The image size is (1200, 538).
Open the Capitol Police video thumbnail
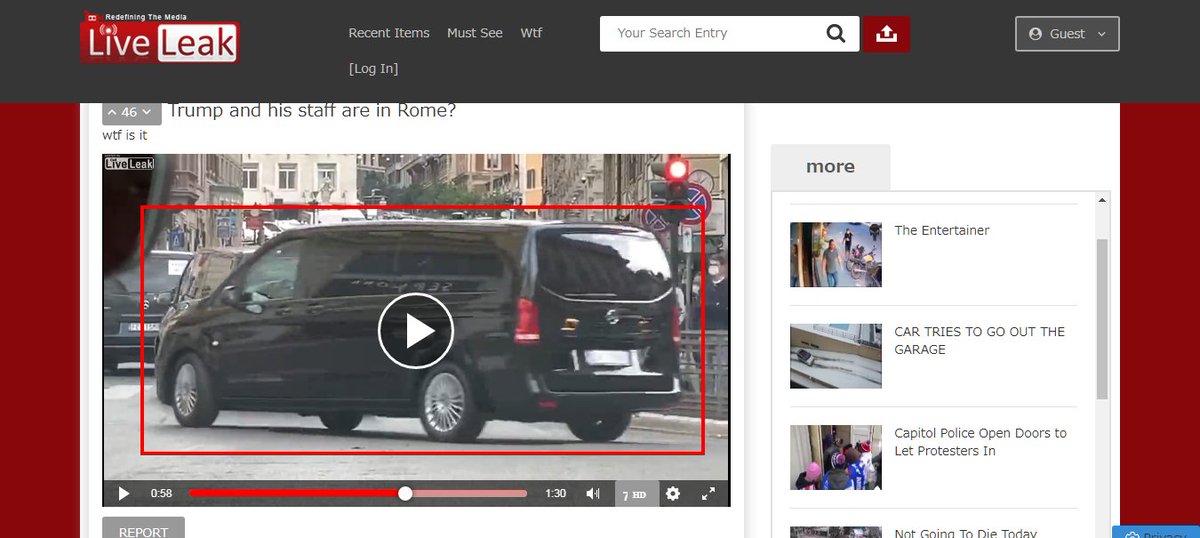tap(836, 457)
